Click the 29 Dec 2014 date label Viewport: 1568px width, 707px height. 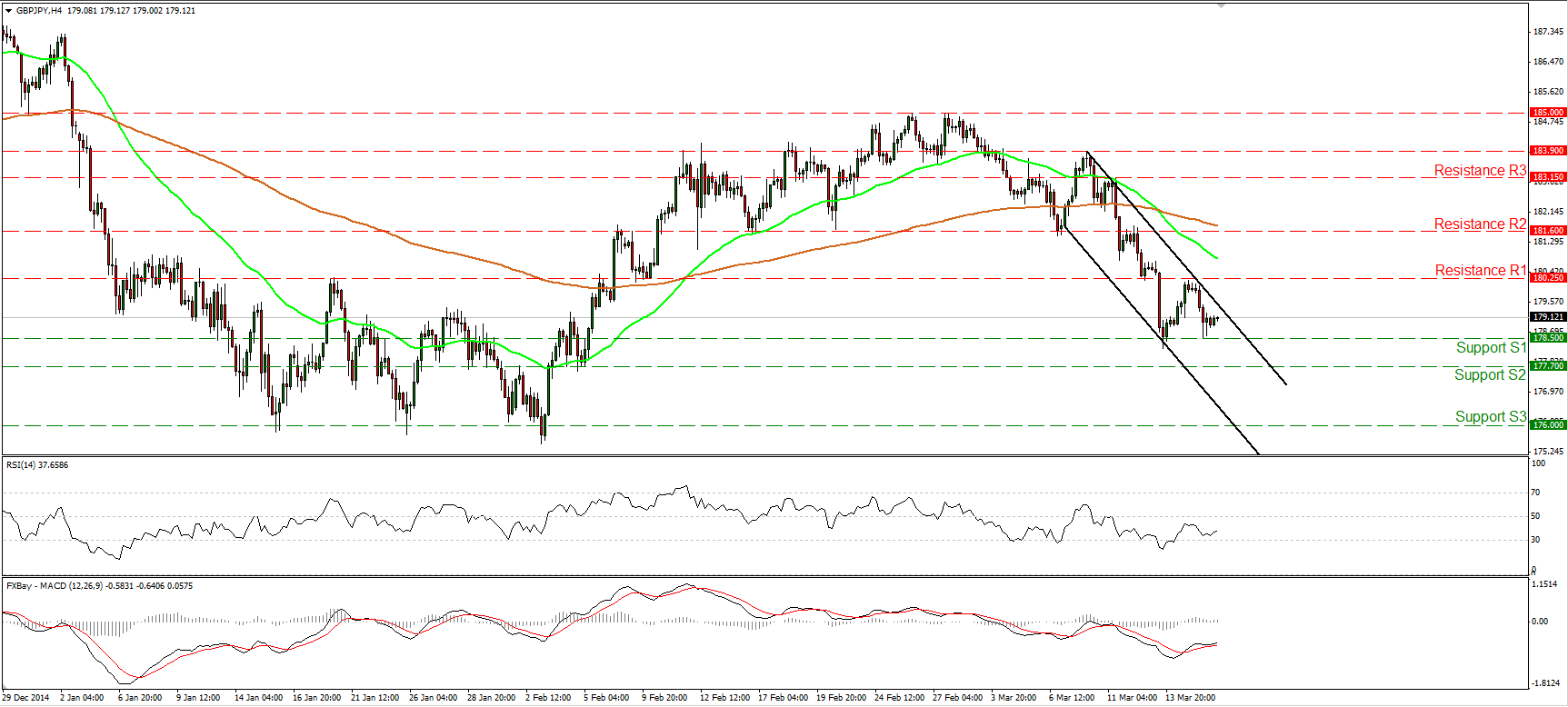(x=25, y=698)
